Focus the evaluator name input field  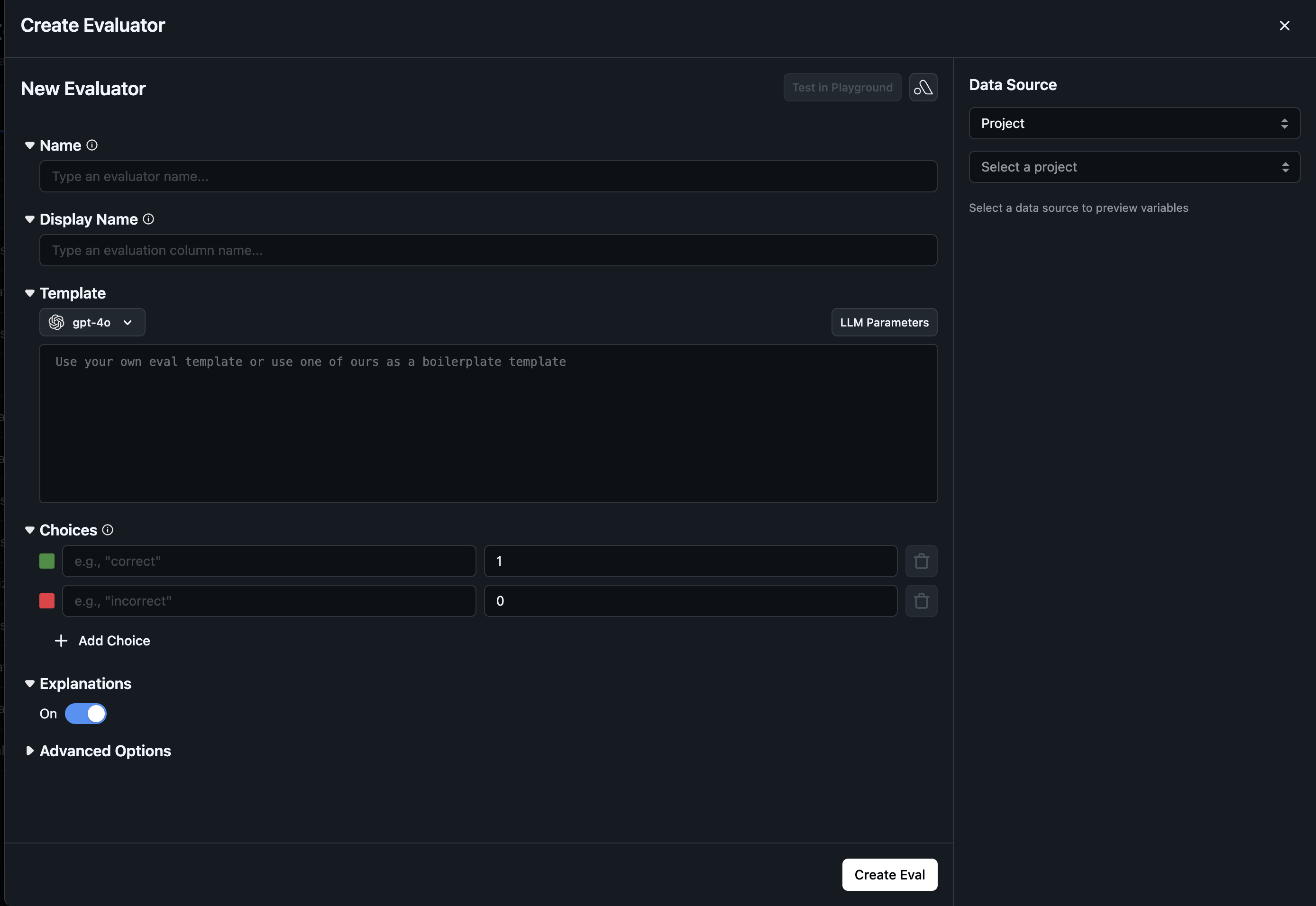click(487, 177)
